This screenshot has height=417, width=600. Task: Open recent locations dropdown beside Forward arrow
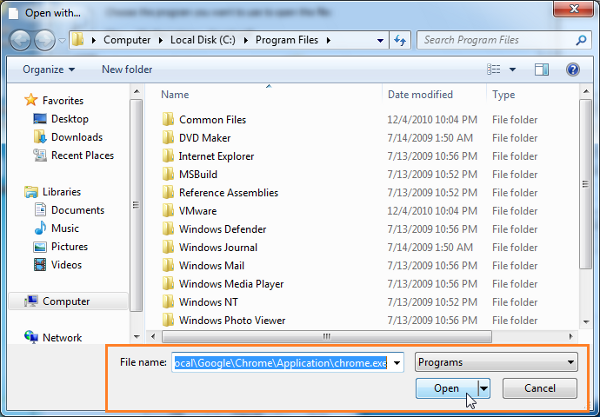pos(62,40)
